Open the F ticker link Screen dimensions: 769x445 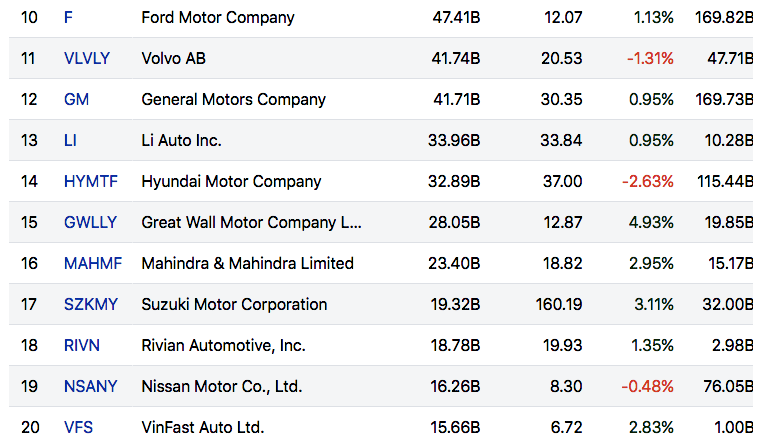68,17
